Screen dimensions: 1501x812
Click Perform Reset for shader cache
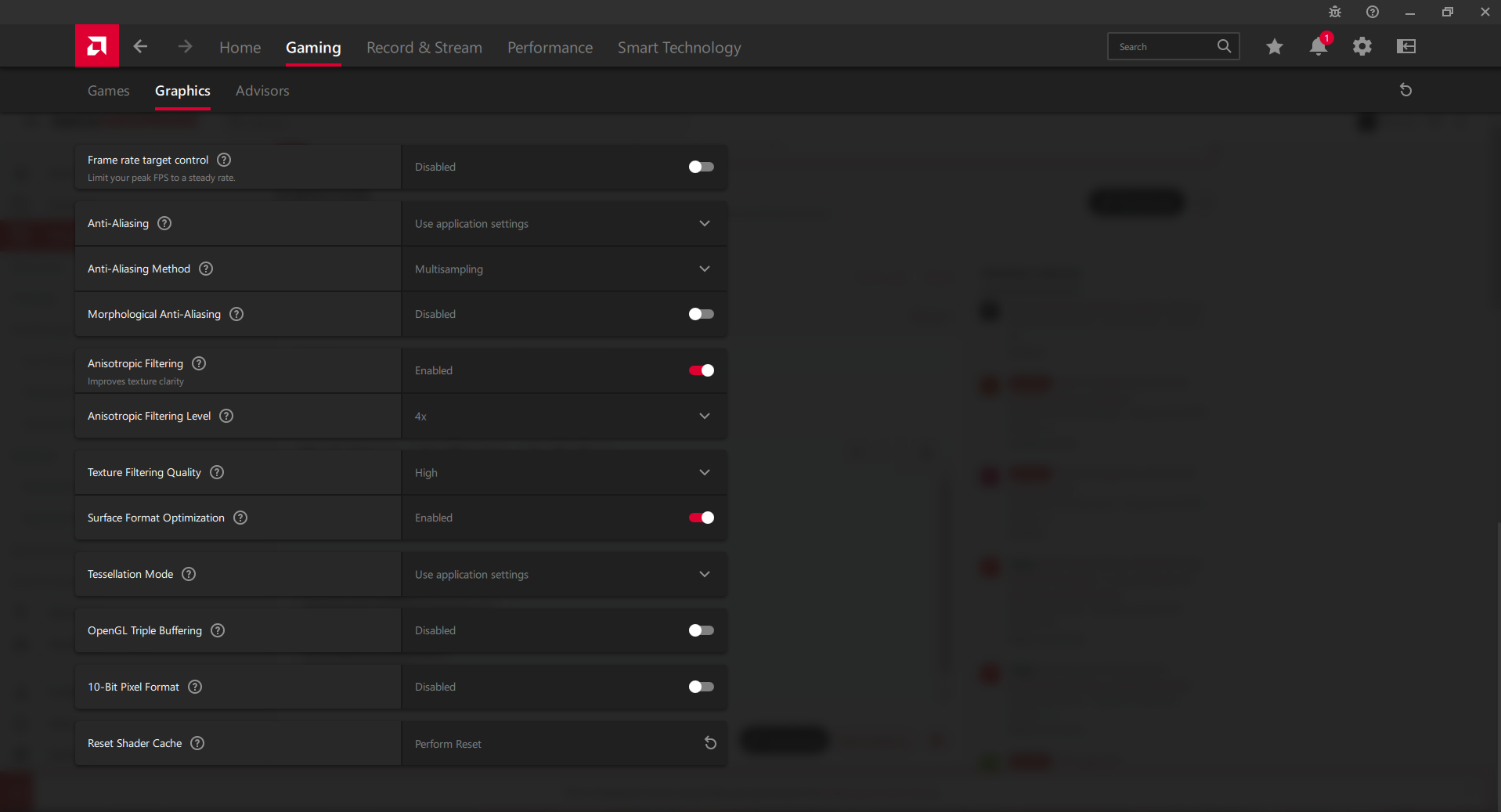564,743
